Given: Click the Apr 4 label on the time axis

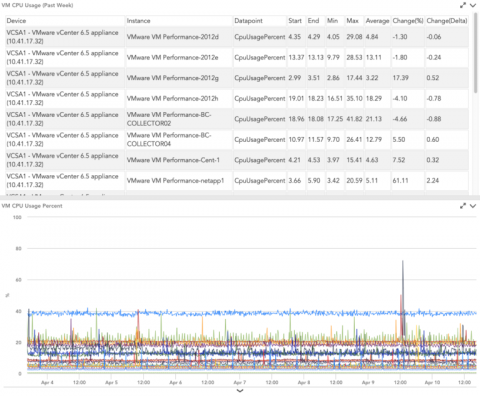Looking at the screenshot, I should click(47, 382).
